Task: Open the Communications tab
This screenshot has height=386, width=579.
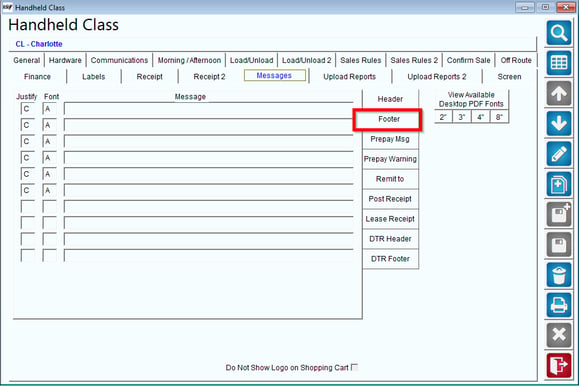Action: tap(119, 60)
